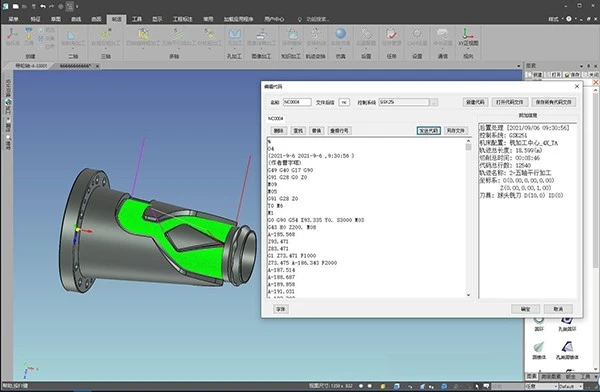The image size is (600, 392).
Task: Select the NC0004 tab in the code editor dialog
Action: pos(276,119)
